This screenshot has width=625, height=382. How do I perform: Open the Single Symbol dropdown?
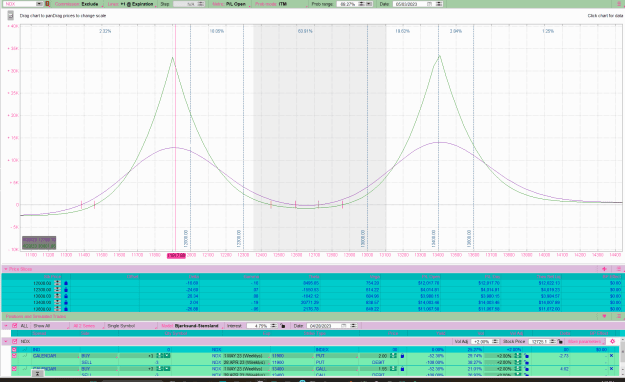[x=131, y=326]
